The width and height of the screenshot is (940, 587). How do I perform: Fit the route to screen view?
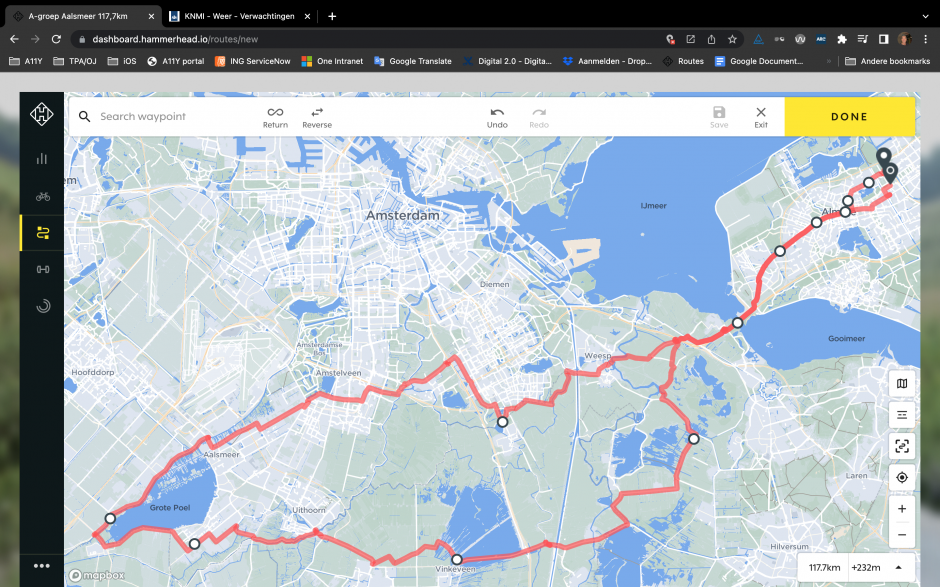pos(902,446)
